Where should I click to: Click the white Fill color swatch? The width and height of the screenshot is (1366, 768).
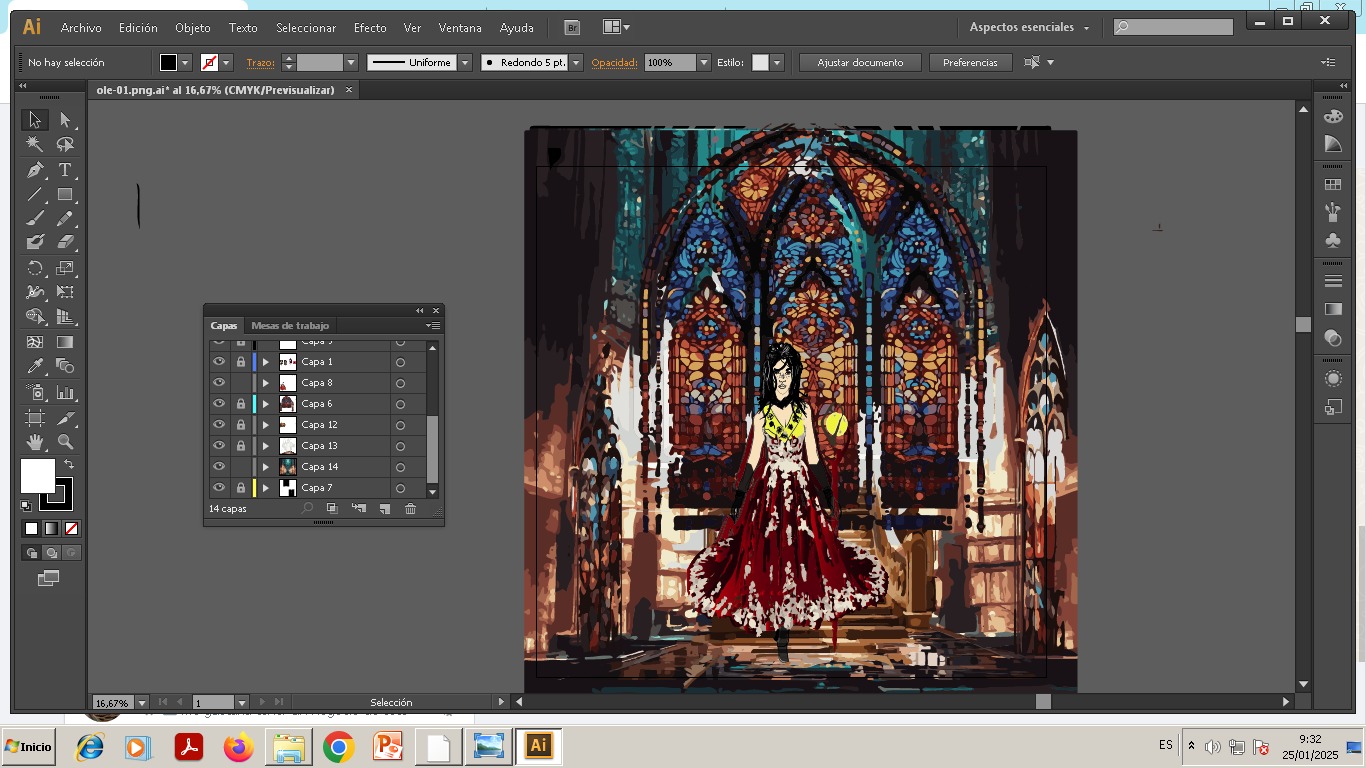38,476
